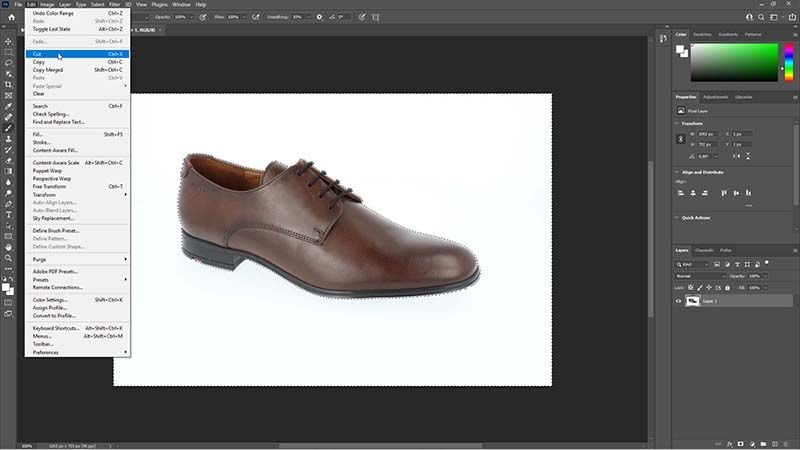Click the Search icon at top right

pyautogui.click(x=761, y=17)
